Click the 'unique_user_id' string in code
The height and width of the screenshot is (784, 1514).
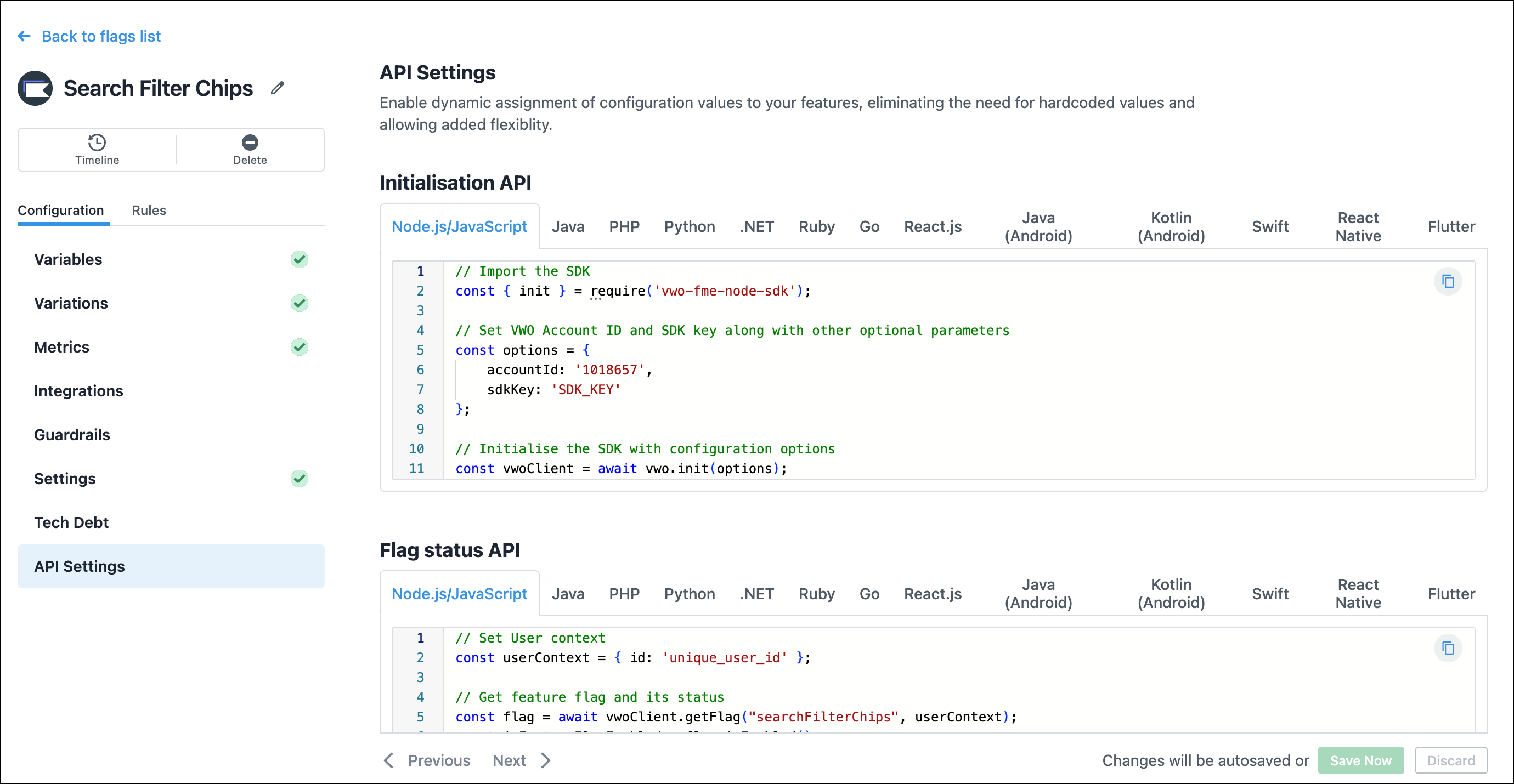[724, 658]
